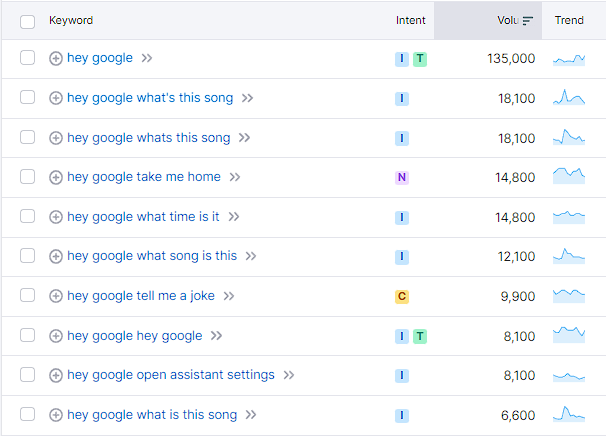
Task: Click the 12,100 volume value
Action: (x=516, y=257)
